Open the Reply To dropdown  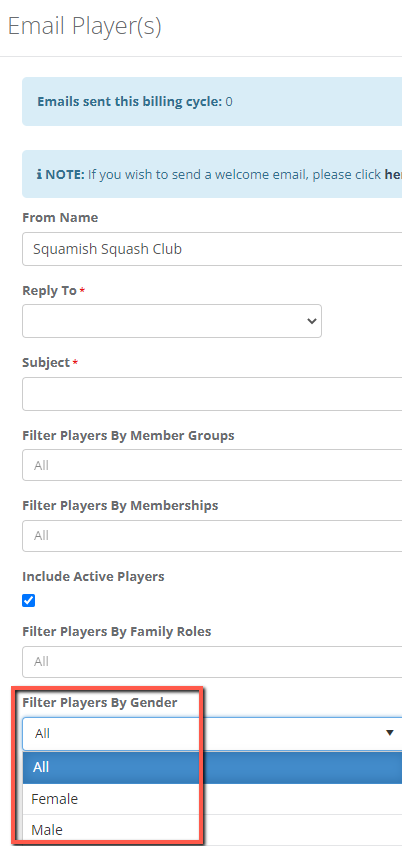(x=172, y=321)
